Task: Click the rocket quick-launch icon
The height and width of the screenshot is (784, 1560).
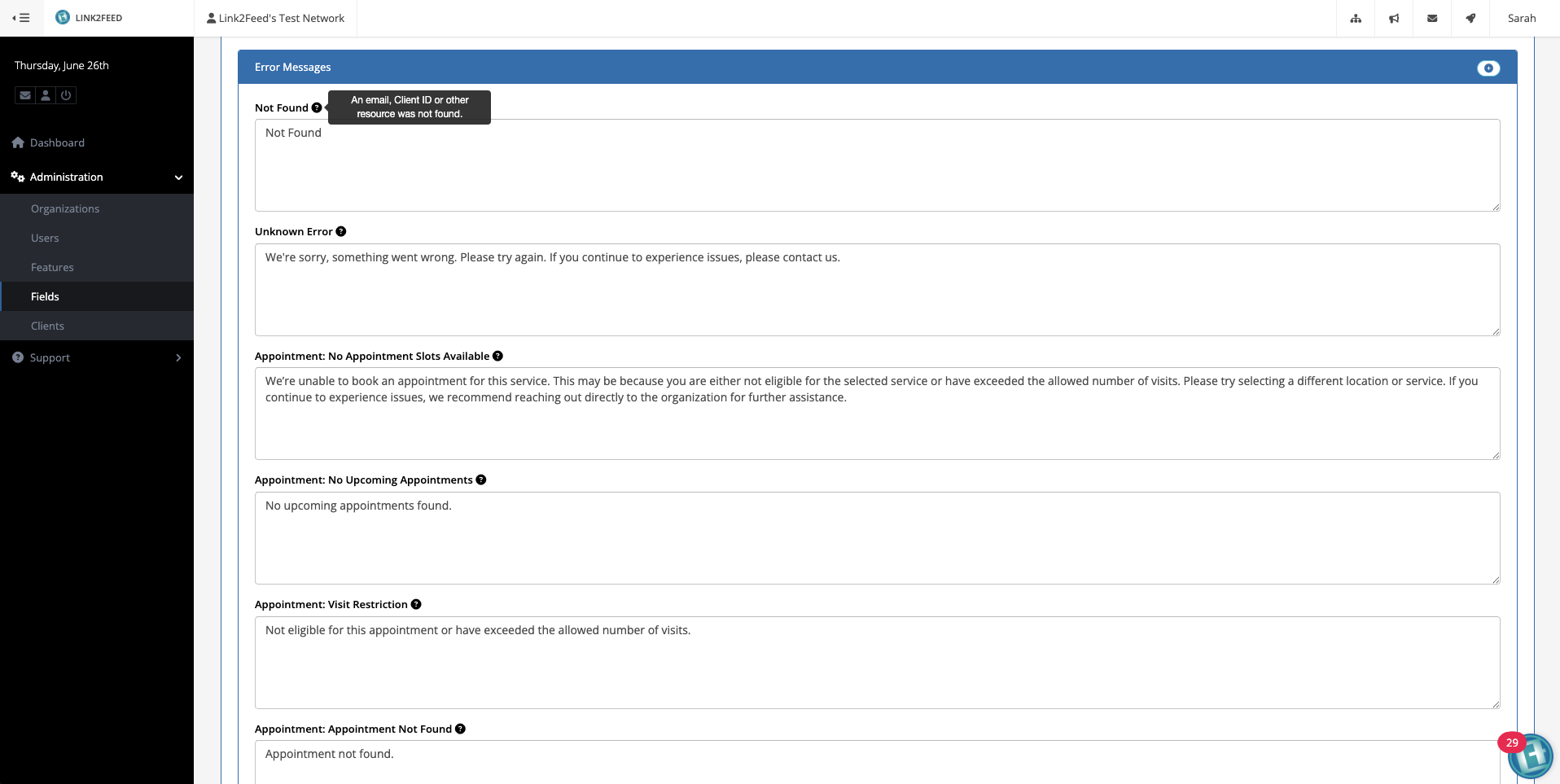Action: tap(1470, 18)
